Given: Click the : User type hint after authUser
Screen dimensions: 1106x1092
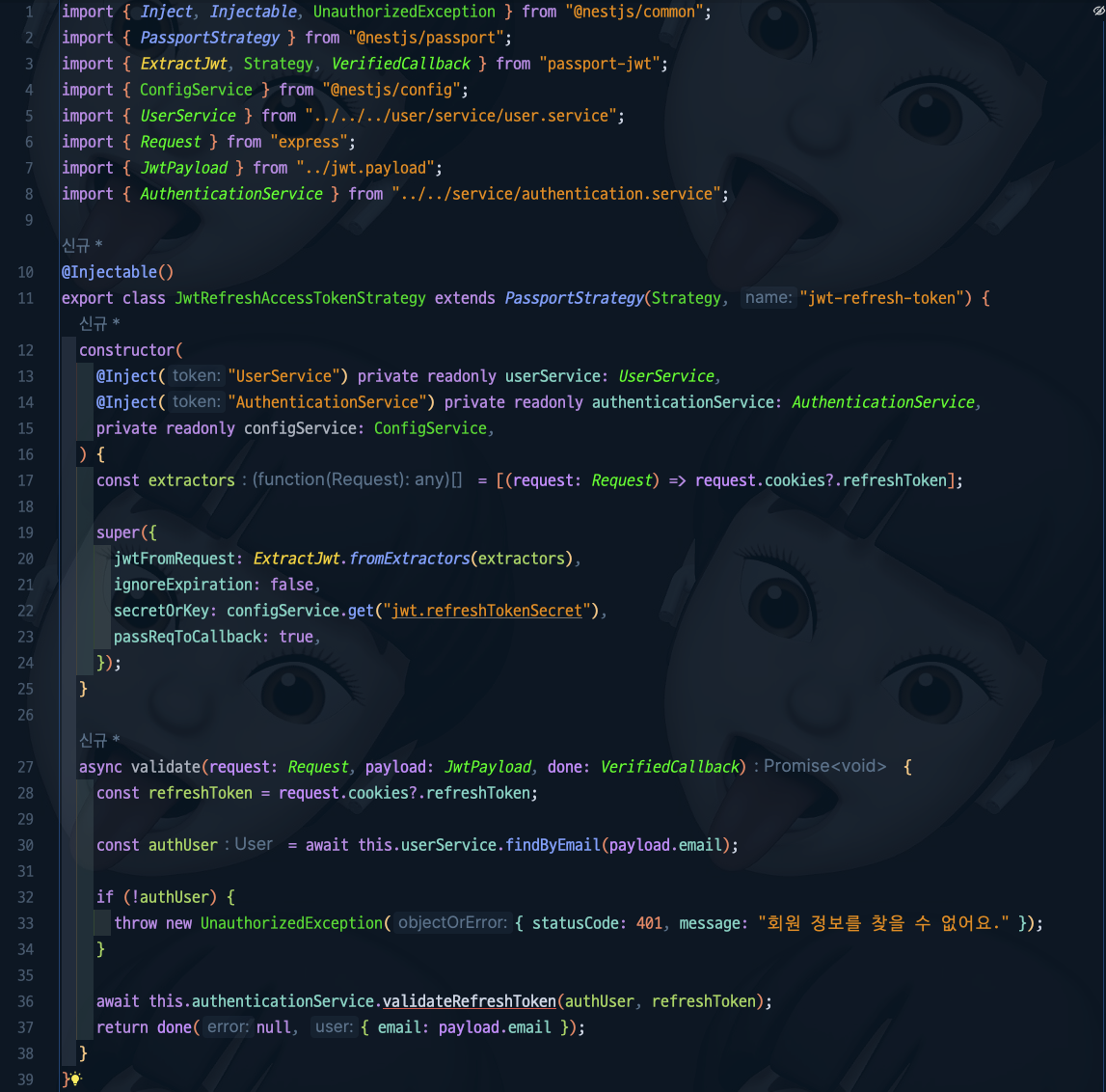Looking at the screenshot, I should (249, 844).
